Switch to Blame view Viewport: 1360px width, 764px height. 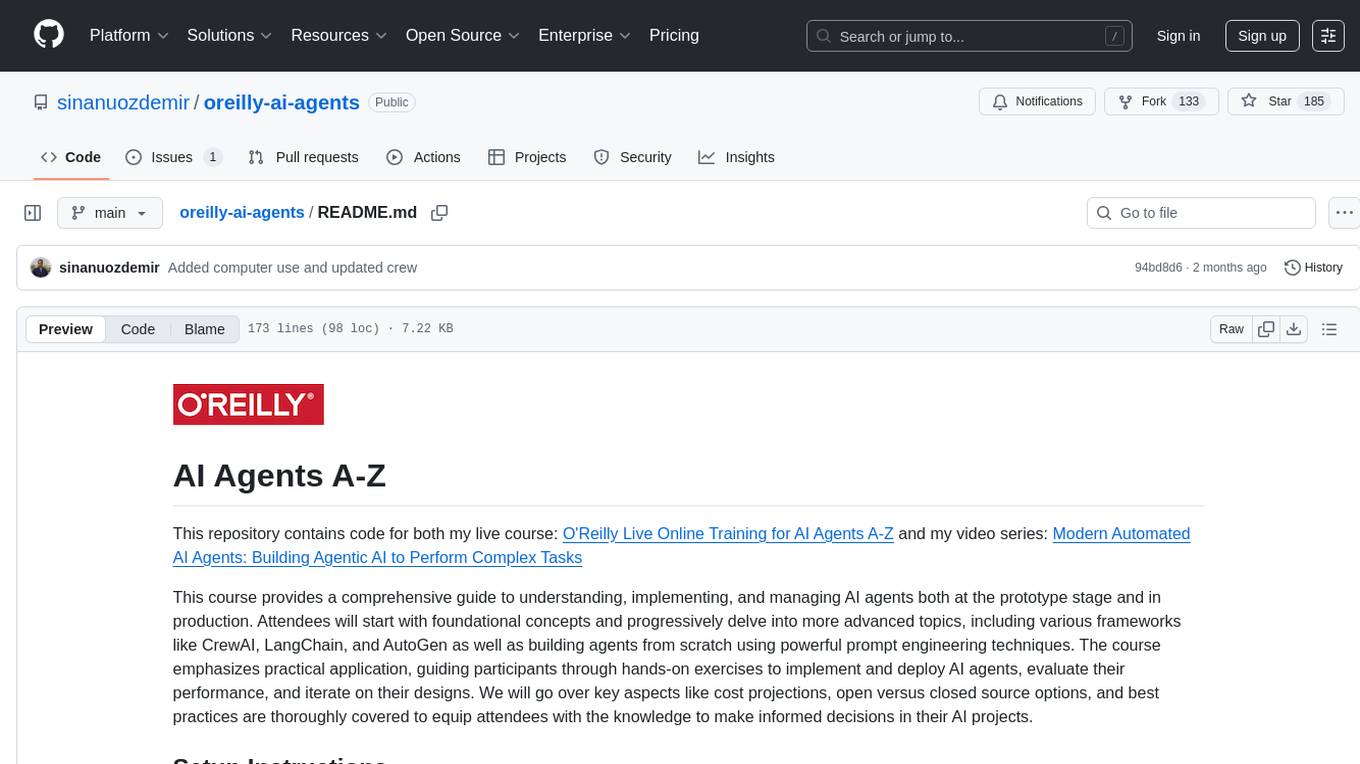click(x=205, y=329)
